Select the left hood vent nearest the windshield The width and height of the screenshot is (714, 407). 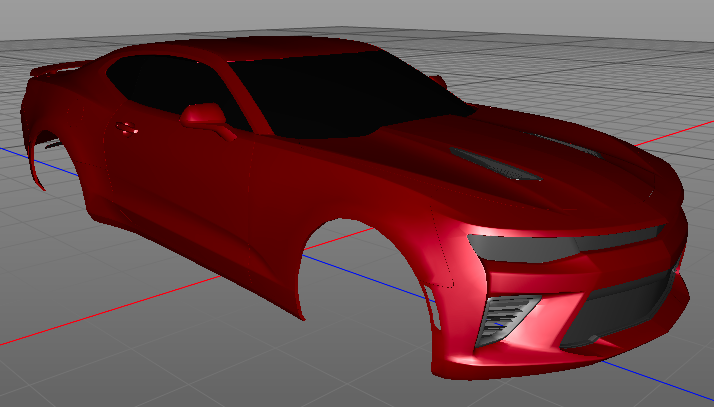point(494,164)
